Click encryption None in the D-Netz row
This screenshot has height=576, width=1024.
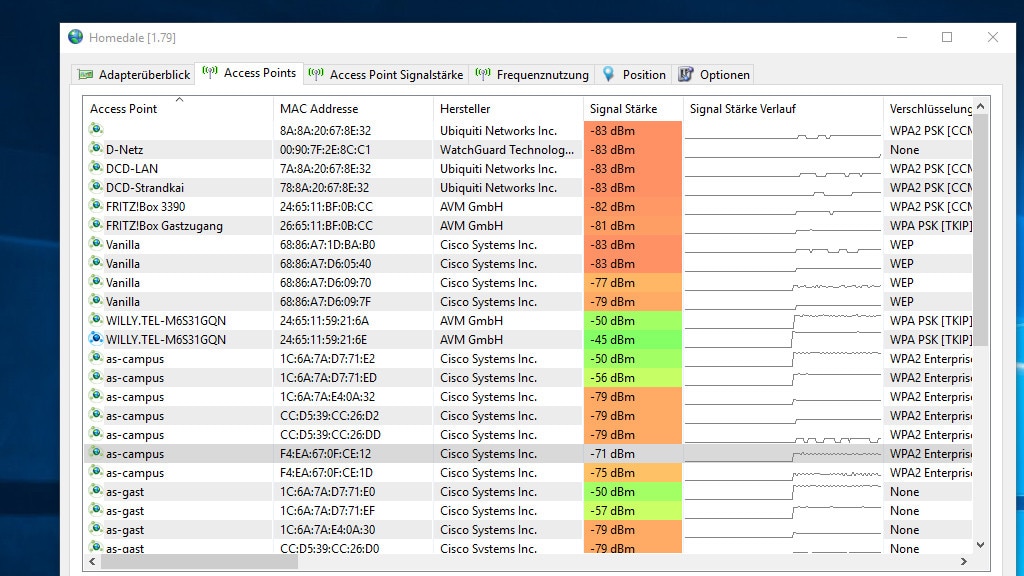pyautogui.click(x=904, y=150)
